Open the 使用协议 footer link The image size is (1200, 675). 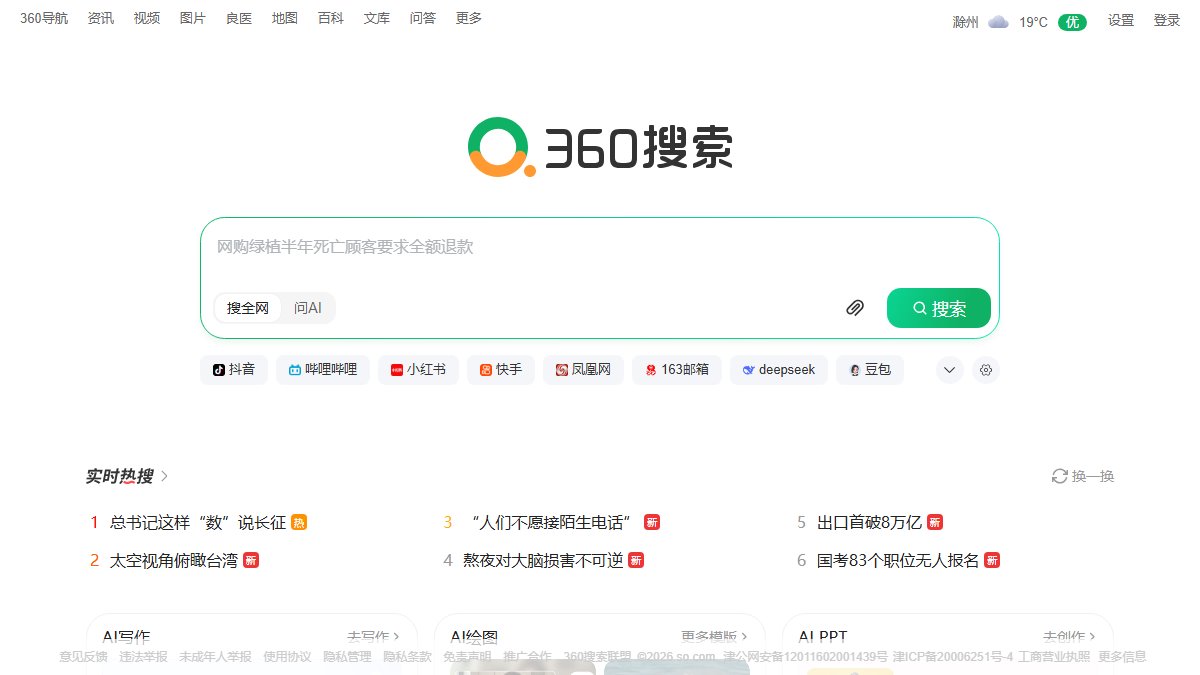(x=287, y=657)
